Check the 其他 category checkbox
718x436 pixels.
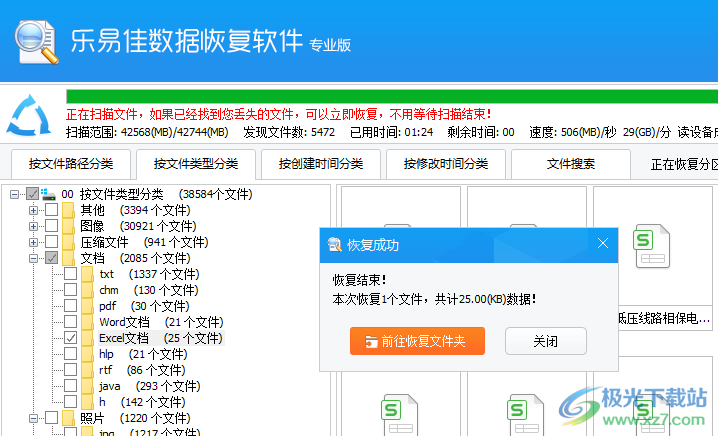click(52, 210)
